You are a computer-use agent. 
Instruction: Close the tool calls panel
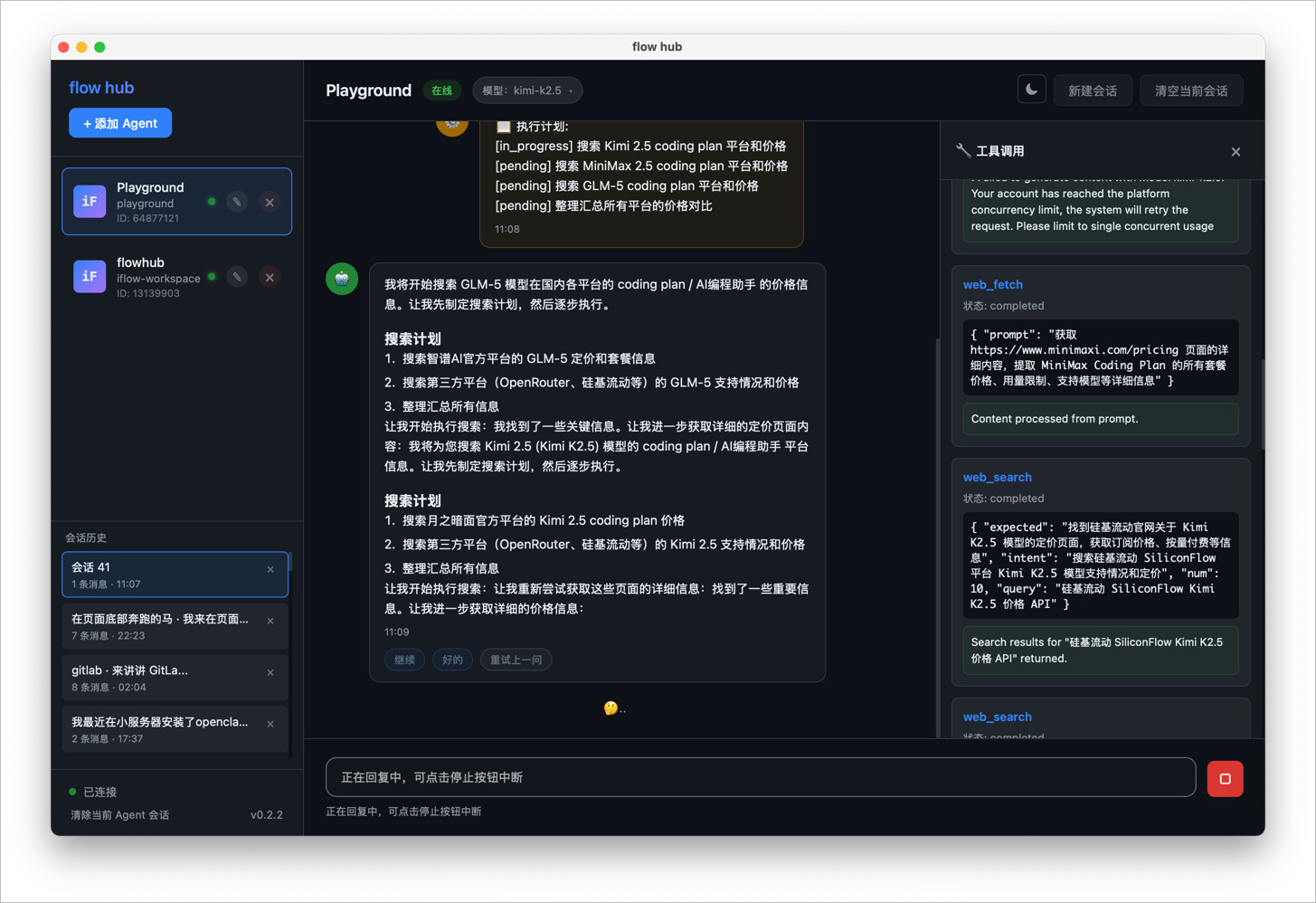(1236, 152)
